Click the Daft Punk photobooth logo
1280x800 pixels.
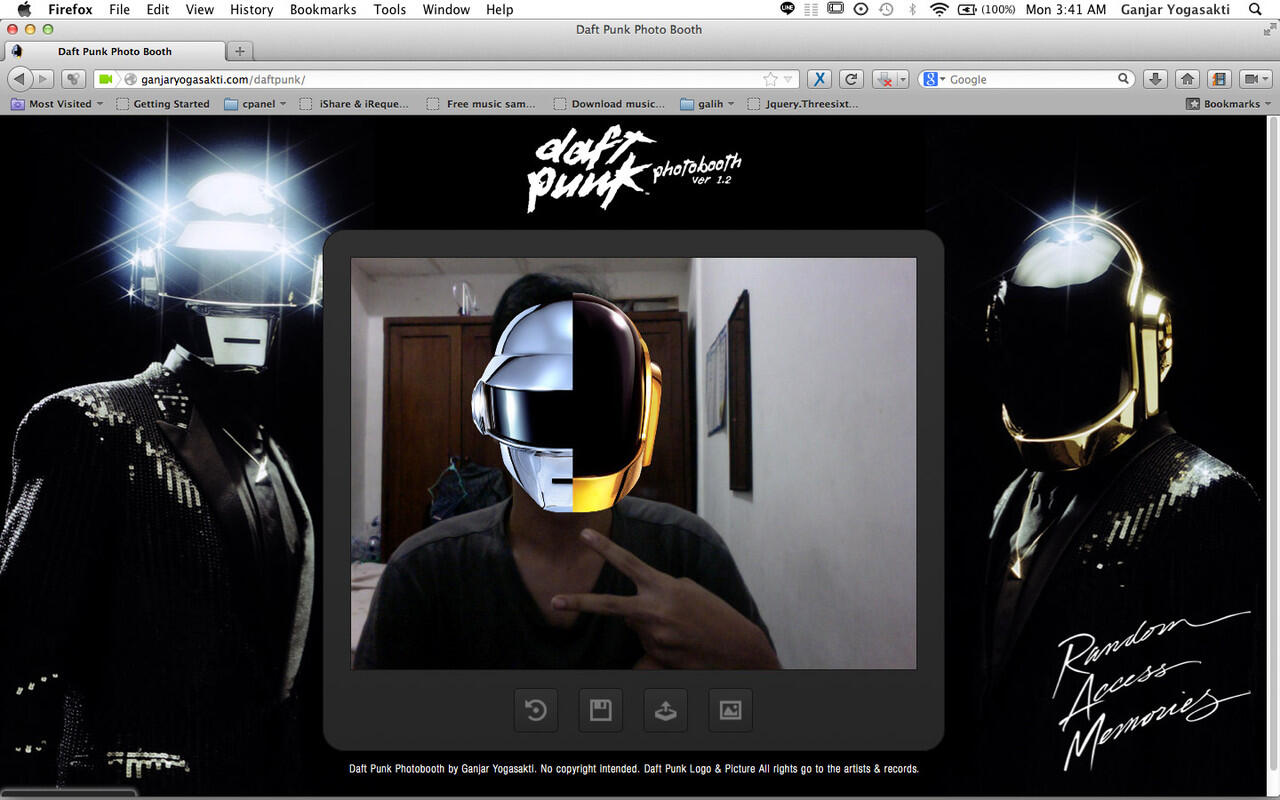pyautogui.click(x=634, y=169)
